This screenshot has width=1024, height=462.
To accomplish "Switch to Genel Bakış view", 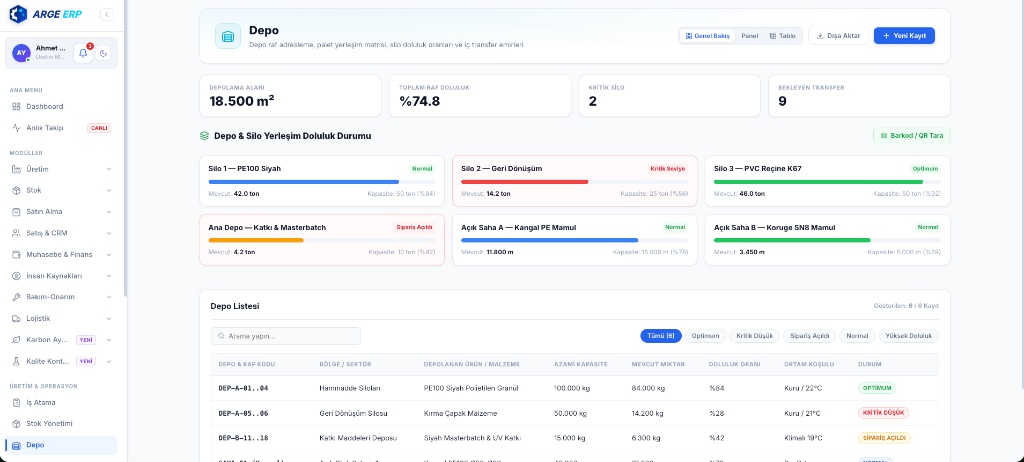I will pyautogui.click(x=707, y=36).
